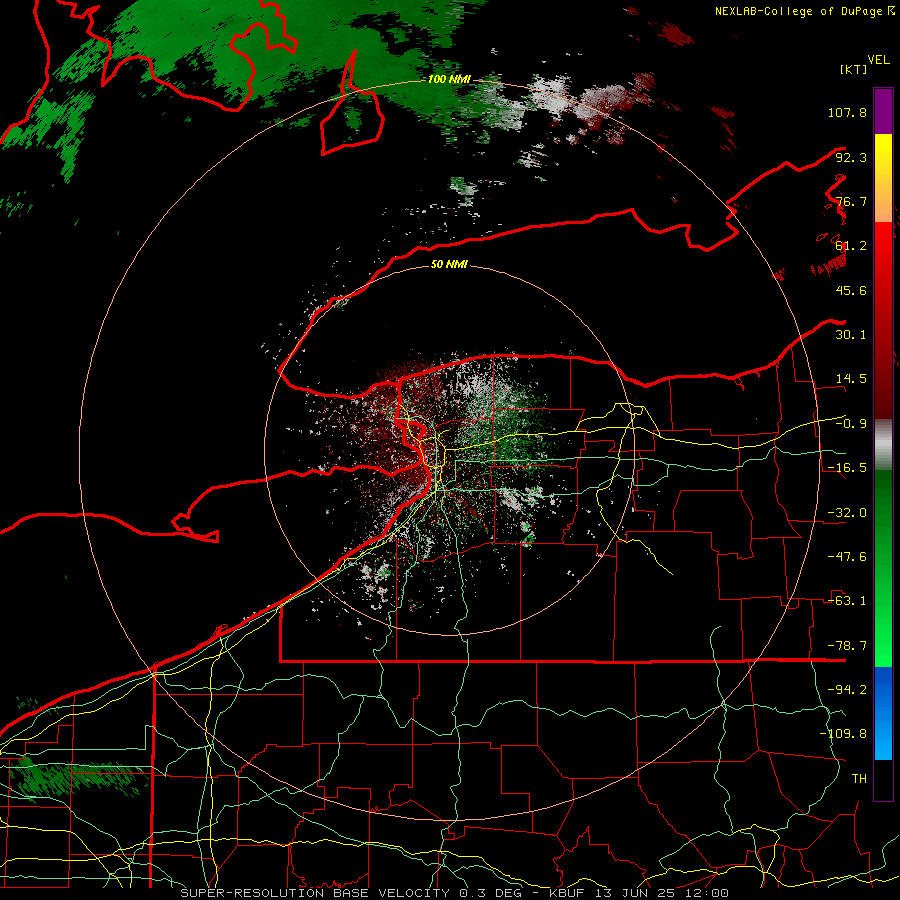Select the 92.3 value on the velocity scale
The height and width of the screenshot is (900, 900).
pos(851,157)
